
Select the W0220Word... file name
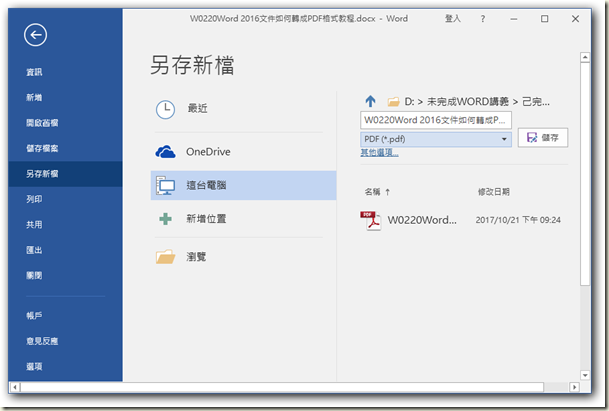422,220
